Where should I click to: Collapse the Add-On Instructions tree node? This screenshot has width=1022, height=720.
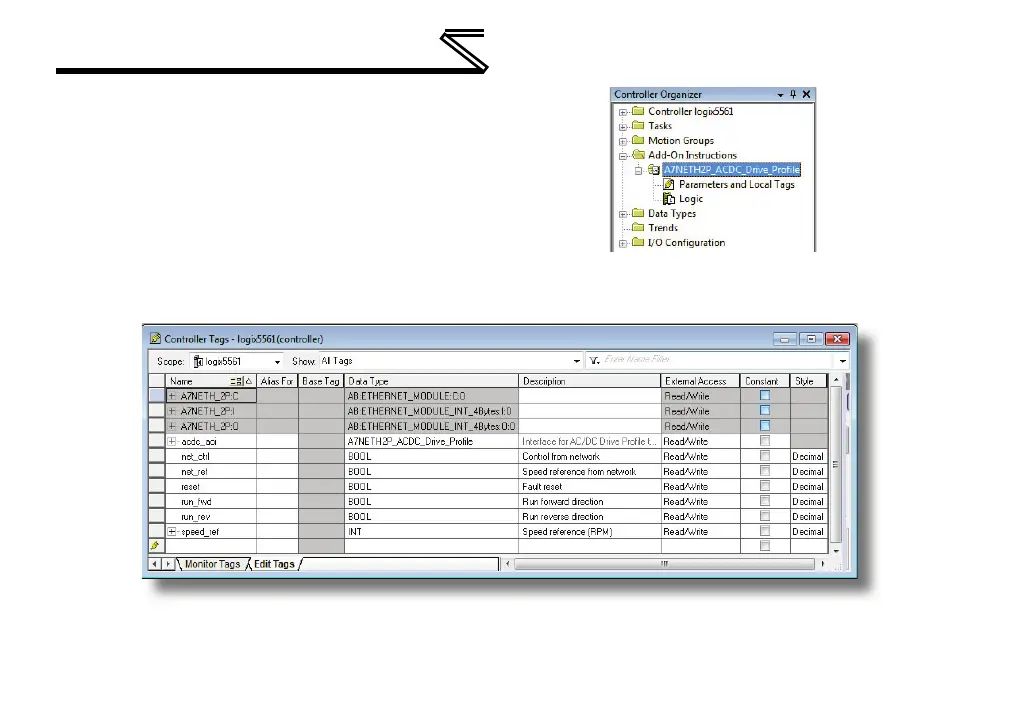click(x=623, y=156)
